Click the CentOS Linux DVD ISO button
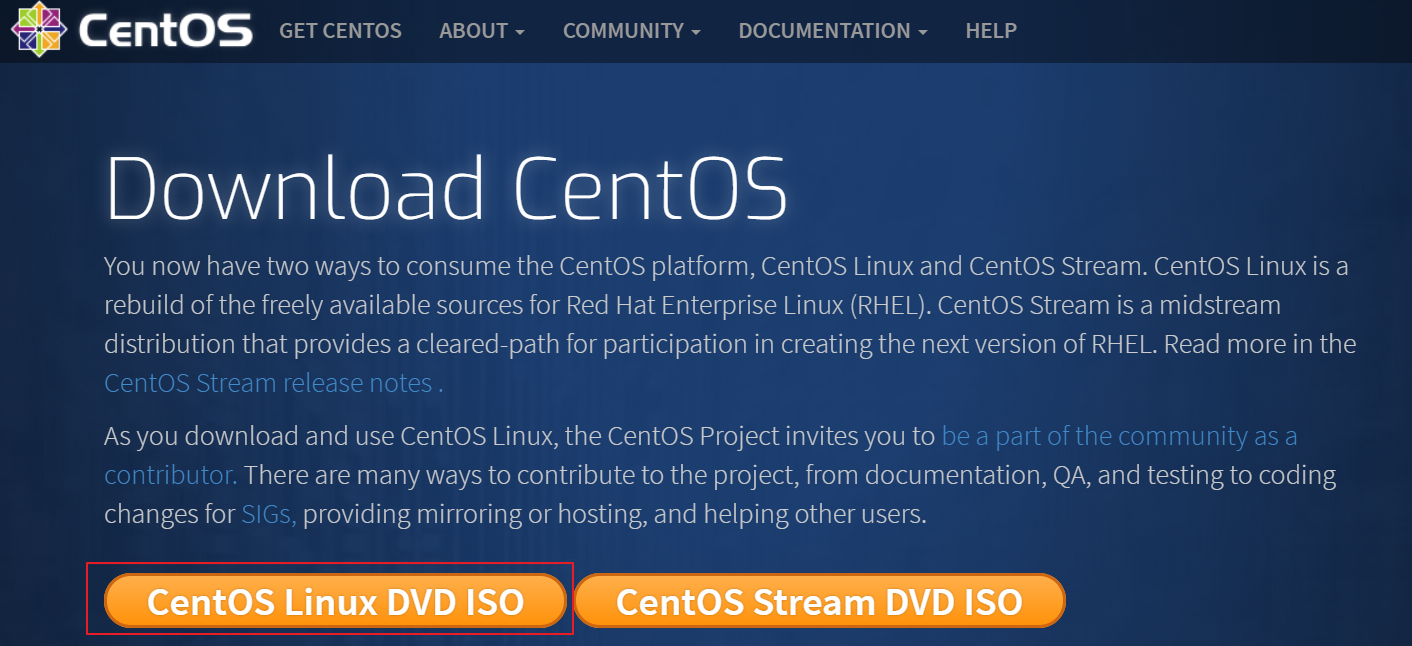1412x646 pixels. 336,601
